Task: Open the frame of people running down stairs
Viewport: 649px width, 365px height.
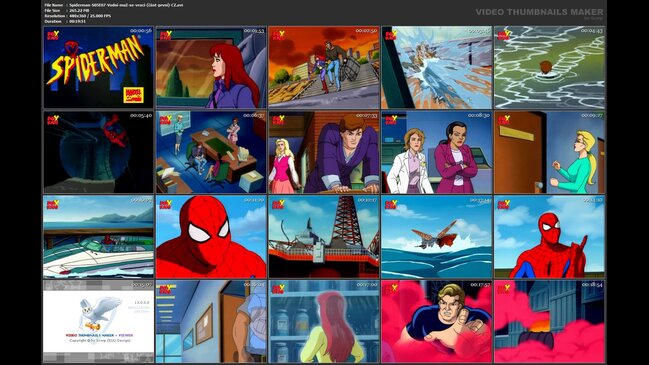Action: pos(324,67)
